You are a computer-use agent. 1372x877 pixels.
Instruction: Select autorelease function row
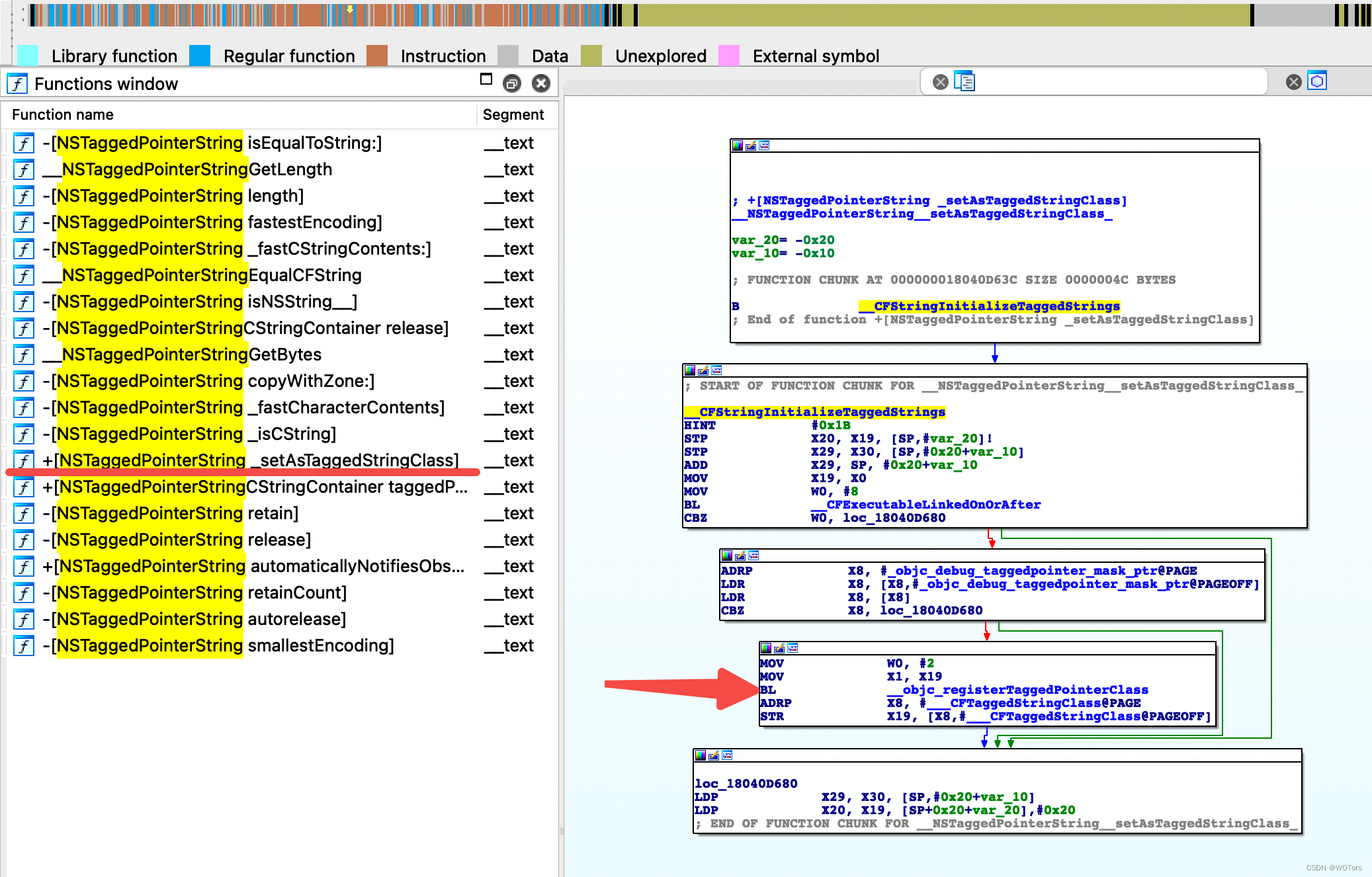pyautogui.click(x=280, y=619)
